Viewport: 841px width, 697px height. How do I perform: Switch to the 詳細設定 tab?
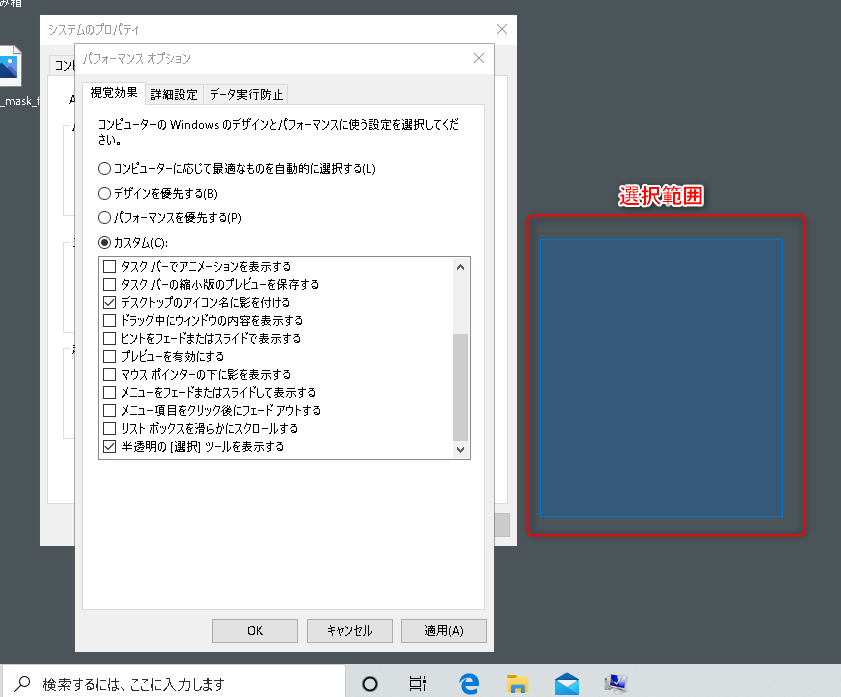click(x=173, y=93)
